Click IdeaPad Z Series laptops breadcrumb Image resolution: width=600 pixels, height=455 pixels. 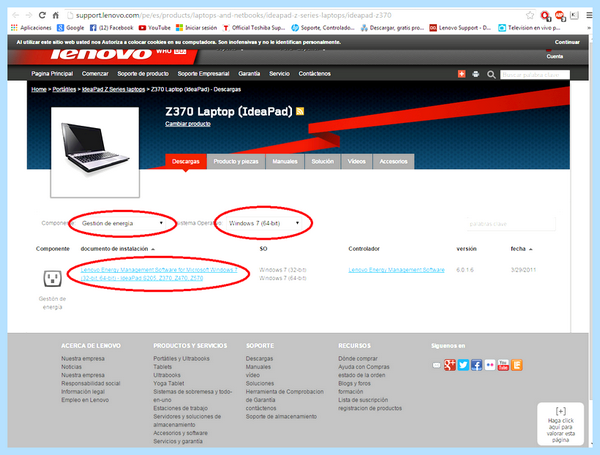pos(113,89)
